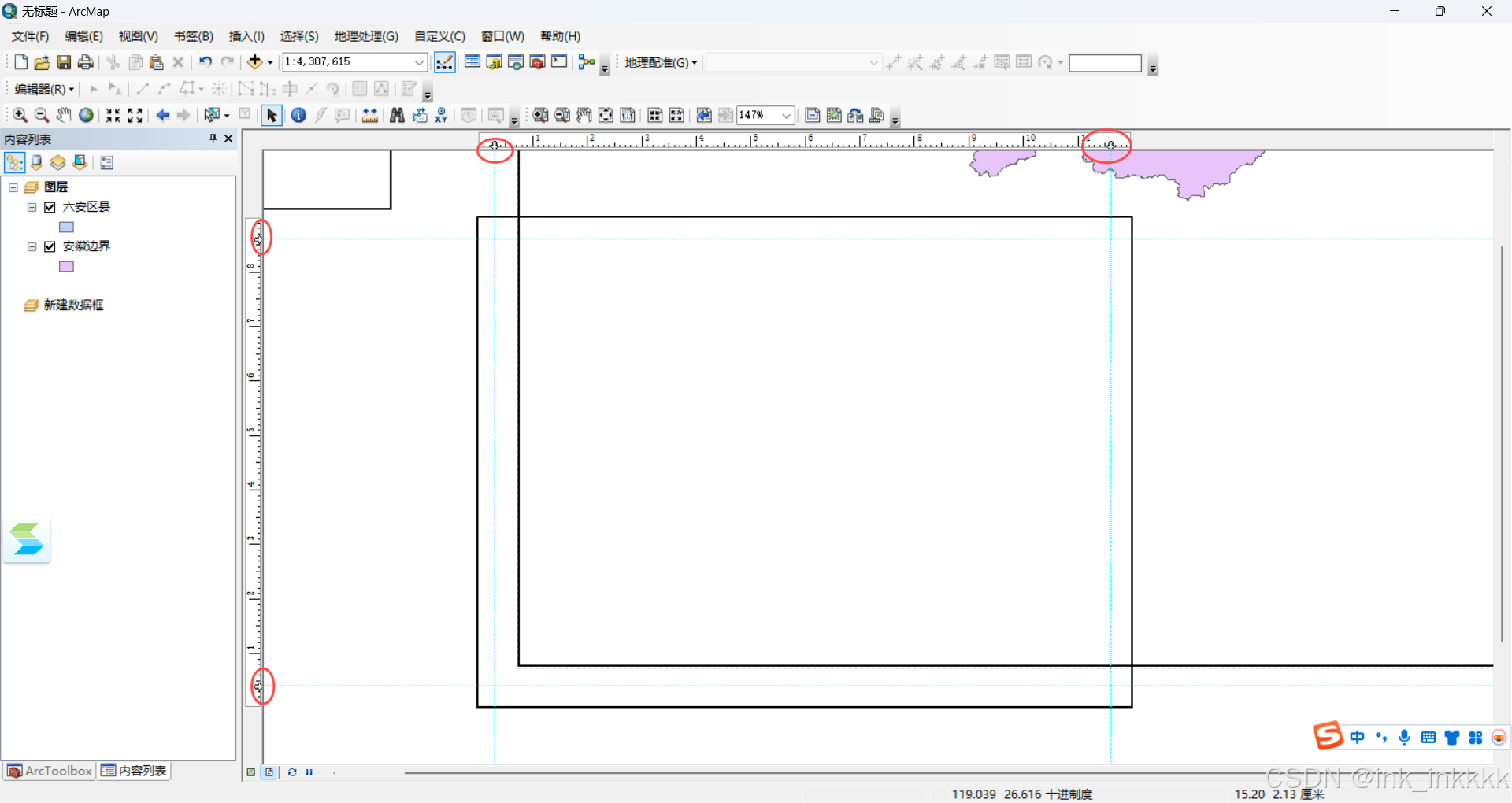Open the map scale dropdown
This screenshot has width=1512, height=803.
pyautogui.click(x=419, y=62)
